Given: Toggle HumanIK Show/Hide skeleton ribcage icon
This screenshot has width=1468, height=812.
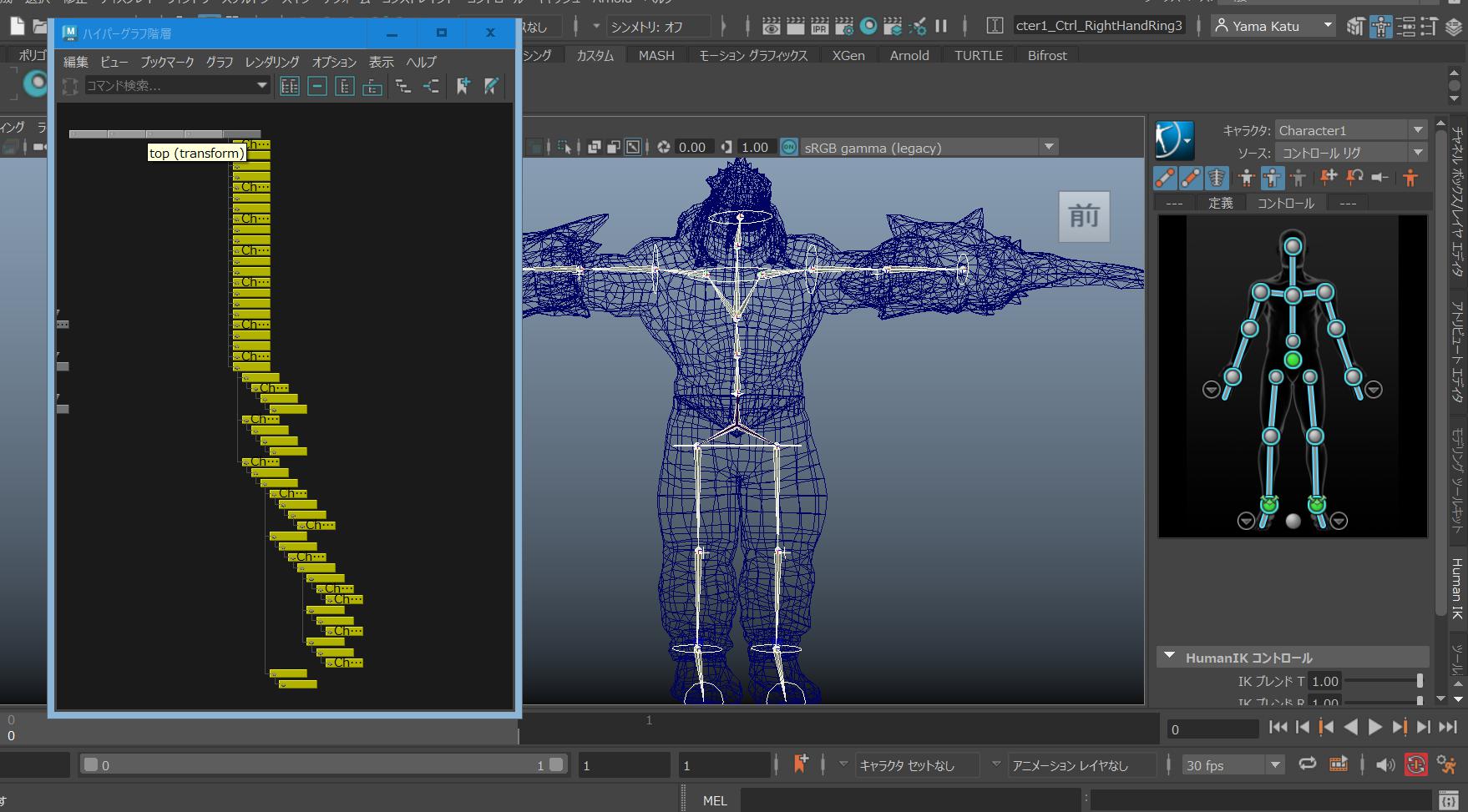Looking at the screenshot, I should [1217, 177].
